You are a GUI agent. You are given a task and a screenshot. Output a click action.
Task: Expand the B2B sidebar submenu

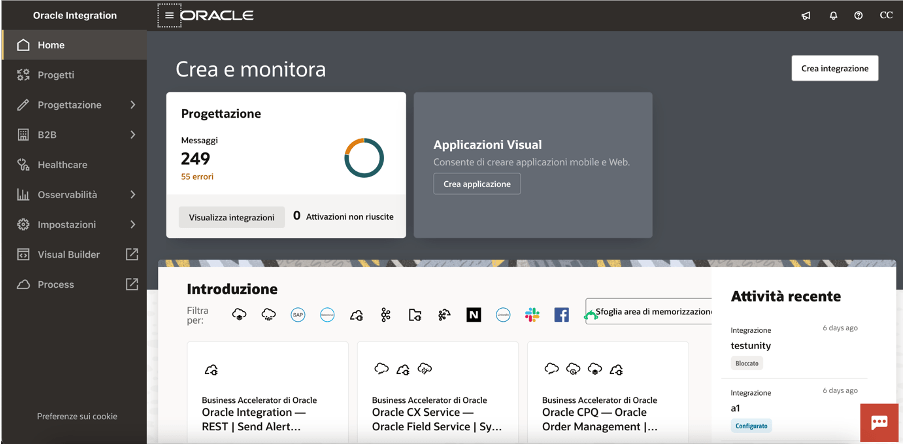[x=132, y=135]
